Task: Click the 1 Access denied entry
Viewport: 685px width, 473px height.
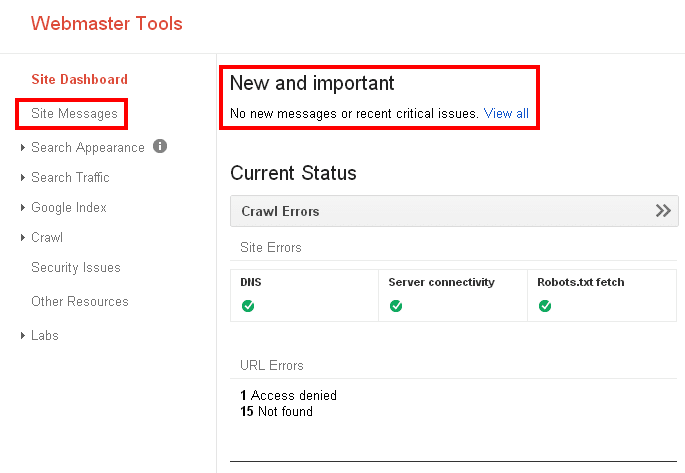Action: point(288,395)
